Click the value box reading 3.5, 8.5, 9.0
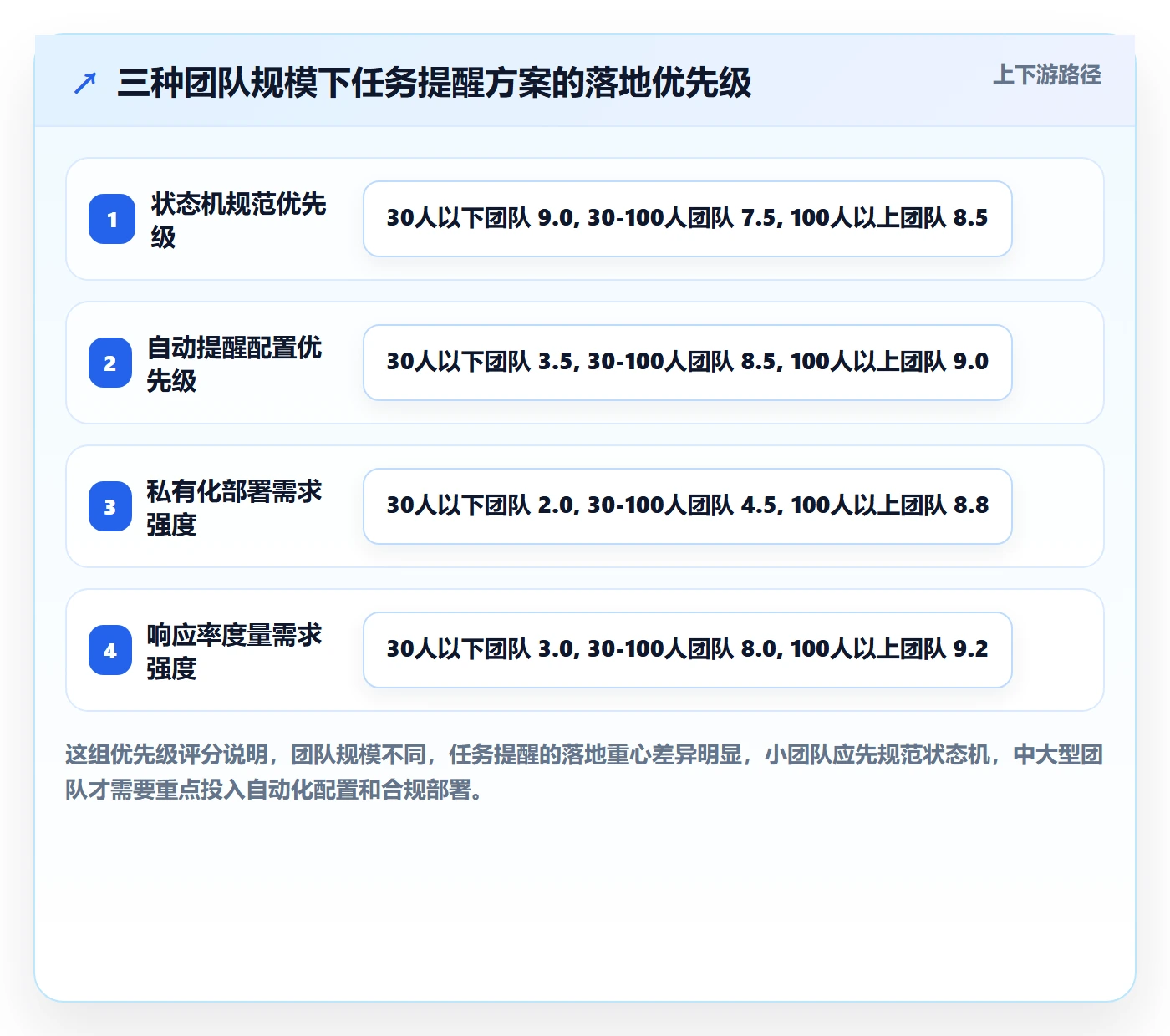The width and height of the screenshot is (1170, 1036). pos(688,363)
